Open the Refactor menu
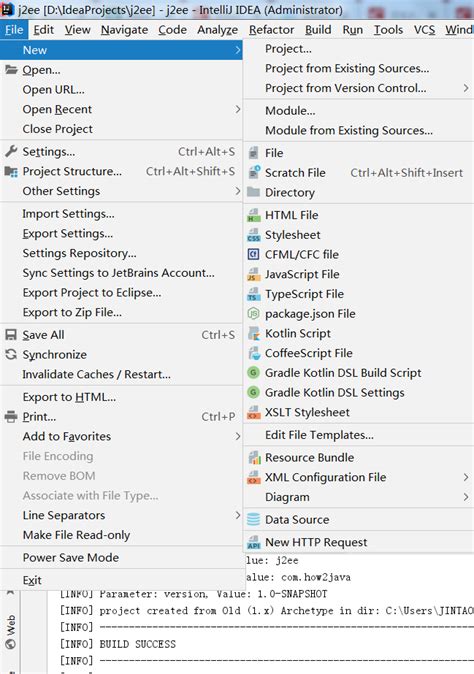Viewport: 474px width, 674px height. click(x=271, y=30)
